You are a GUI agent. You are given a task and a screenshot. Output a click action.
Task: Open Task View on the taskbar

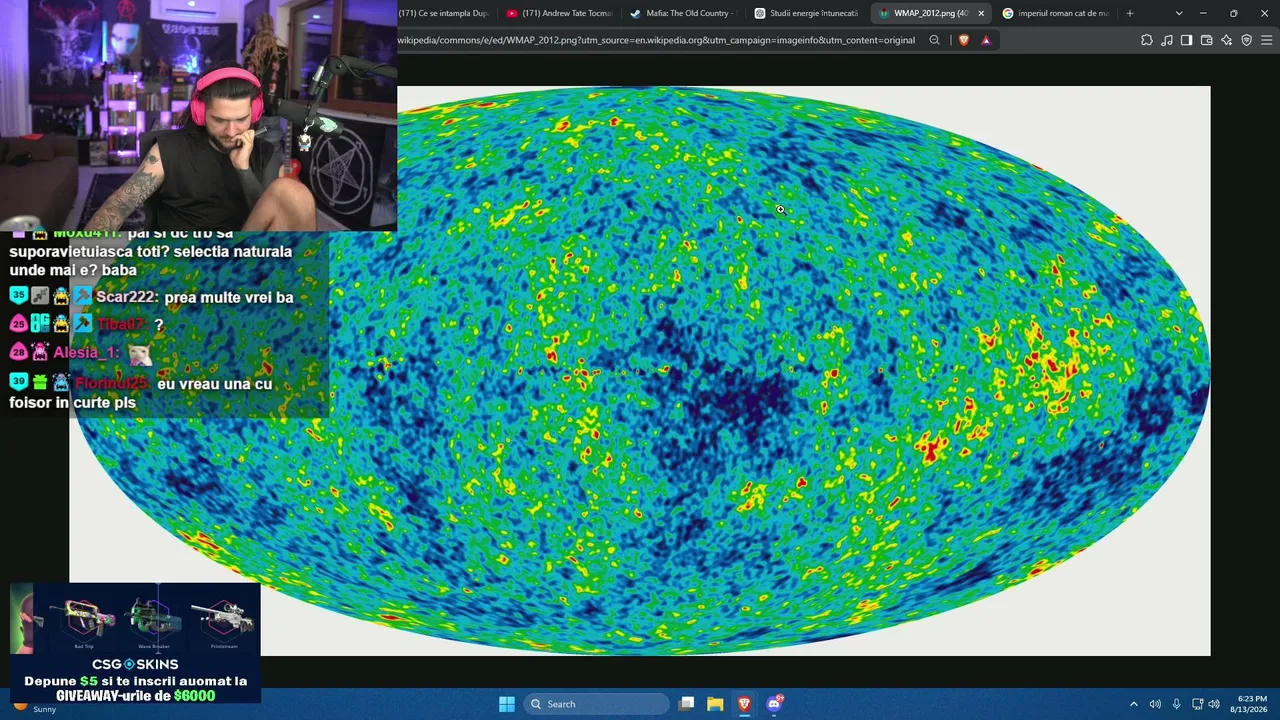[x=686, y=704]
